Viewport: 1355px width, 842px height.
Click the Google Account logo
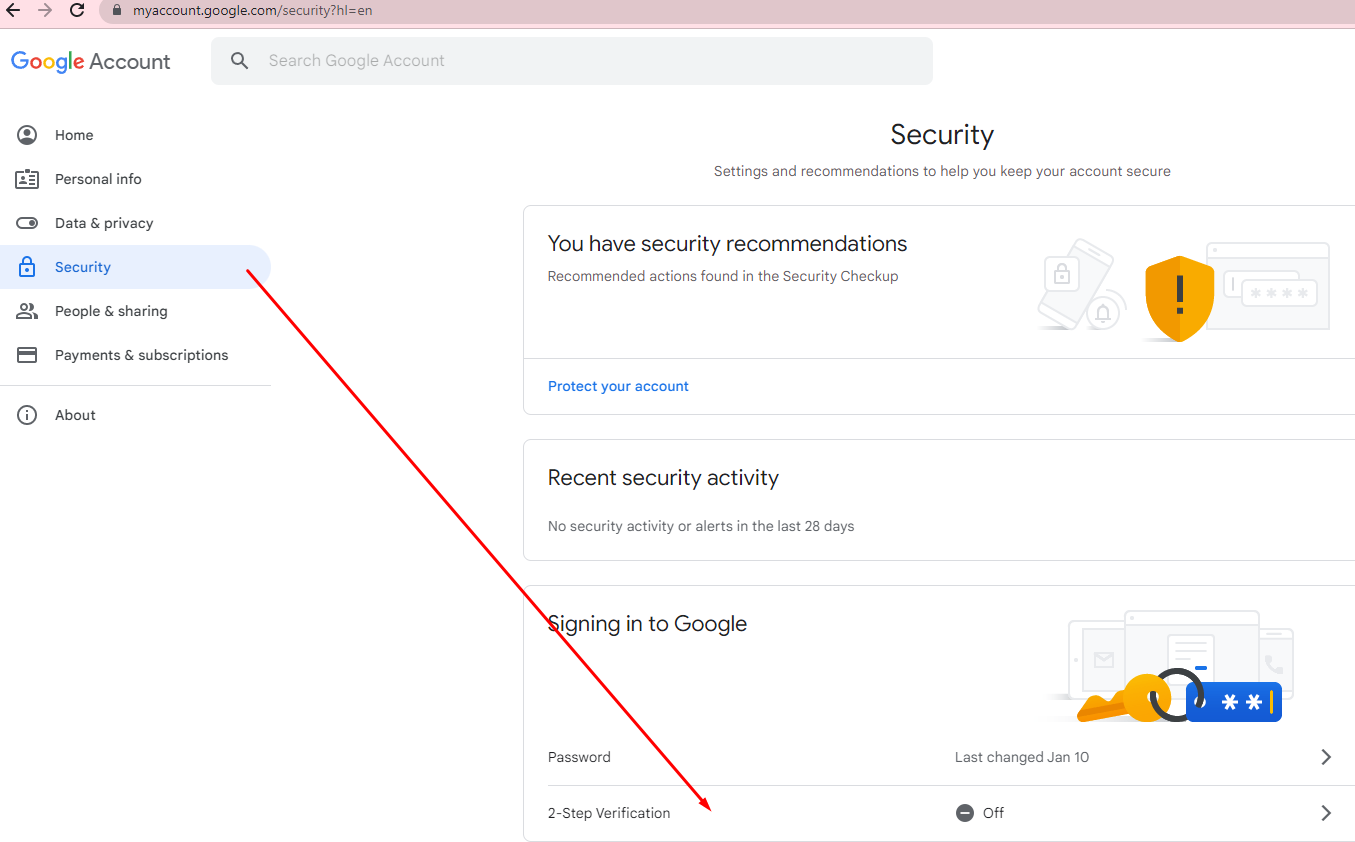click(x=91, y=61)
